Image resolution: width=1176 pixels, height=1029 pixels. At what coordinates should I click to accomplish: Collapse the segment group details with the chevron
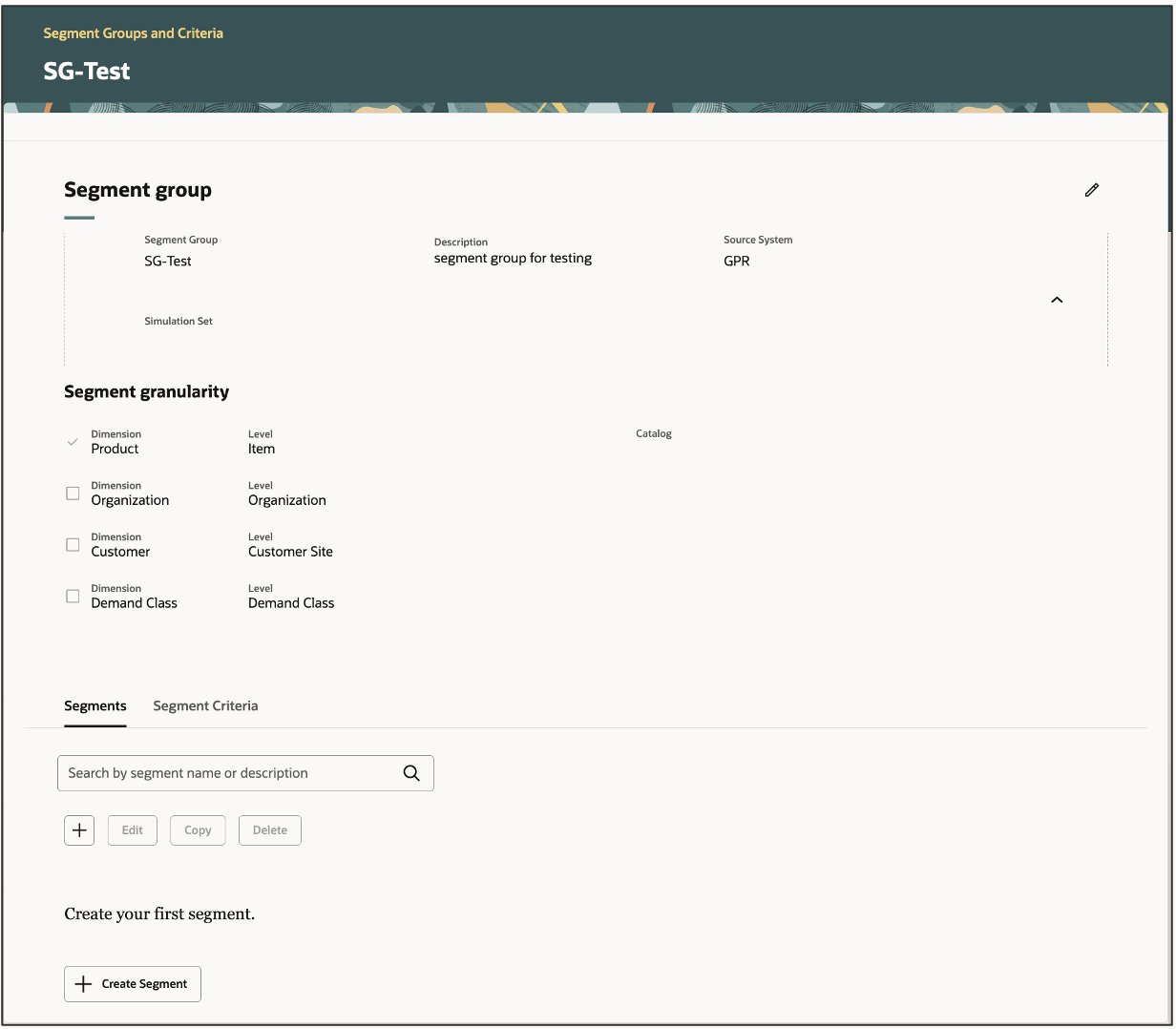1057,299
